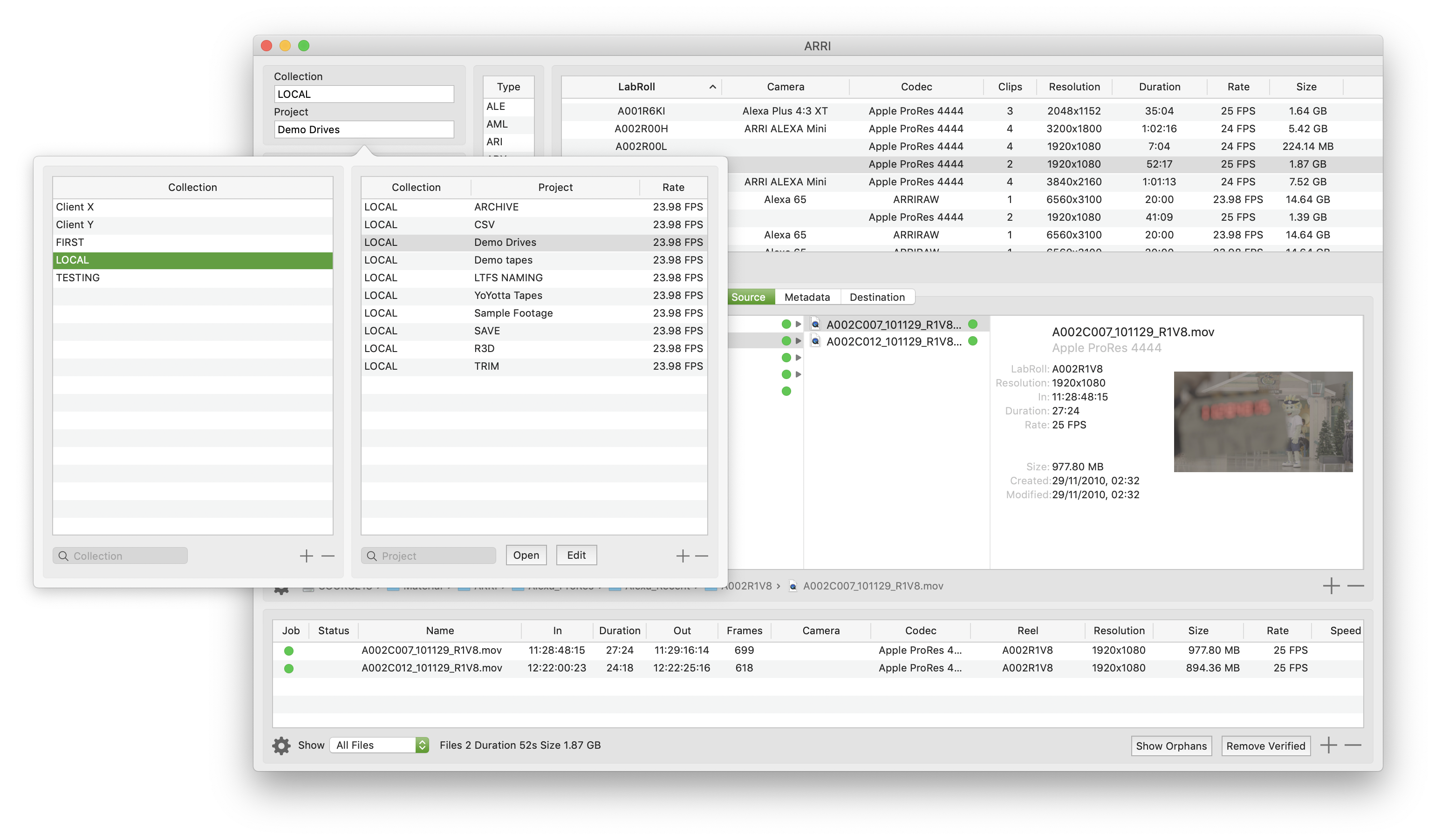The image size is (1435, 840).
Task: Expand the third source tree row triangle
Action: 799,358
